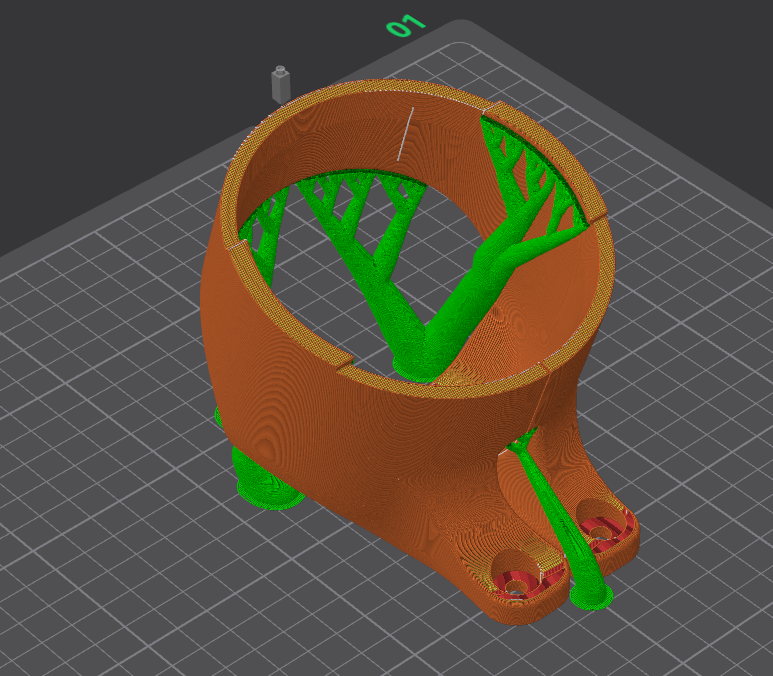This screenshot has height=676, width=773.
Task: Click the small green support tip at far left
Action: [217, 416]
